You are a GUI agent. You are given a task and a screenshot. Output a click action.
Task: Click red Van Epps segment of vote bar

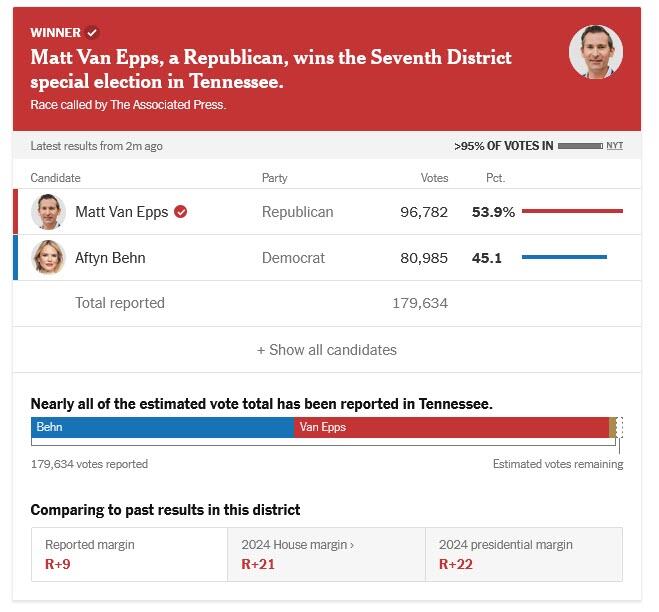tap(451, 427)
